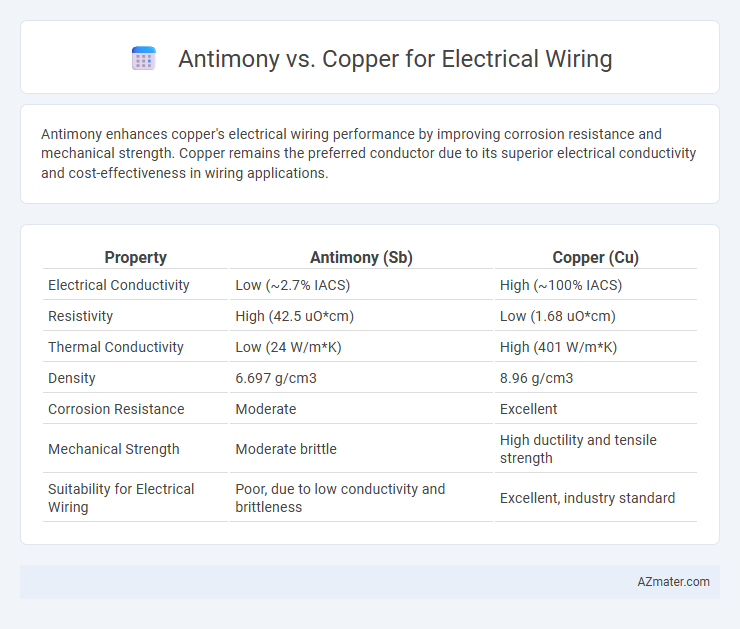
Task: Click the 'Excellent' corrosion resistance cell
Action: [x=529, y=409]
